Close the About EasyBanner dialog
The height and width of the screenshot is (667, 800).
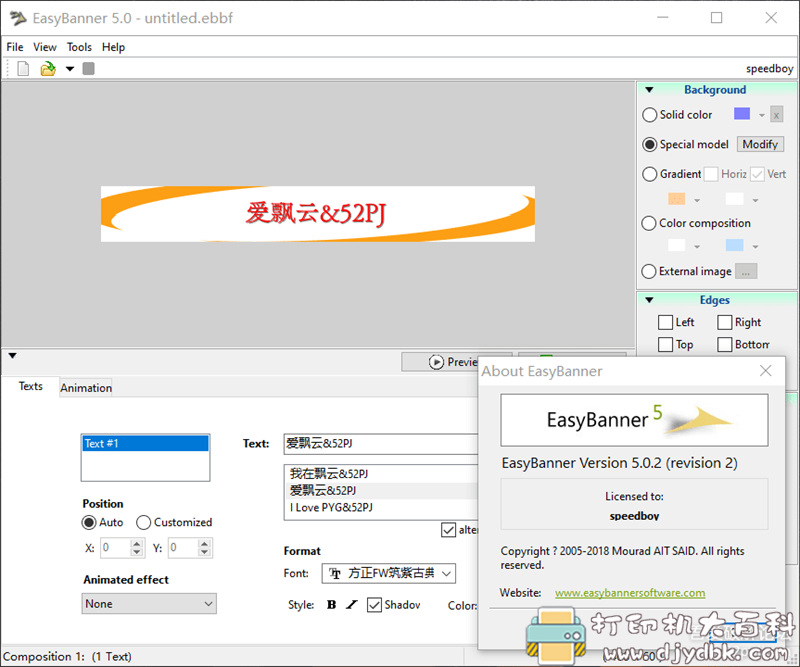tap(765, 371)
